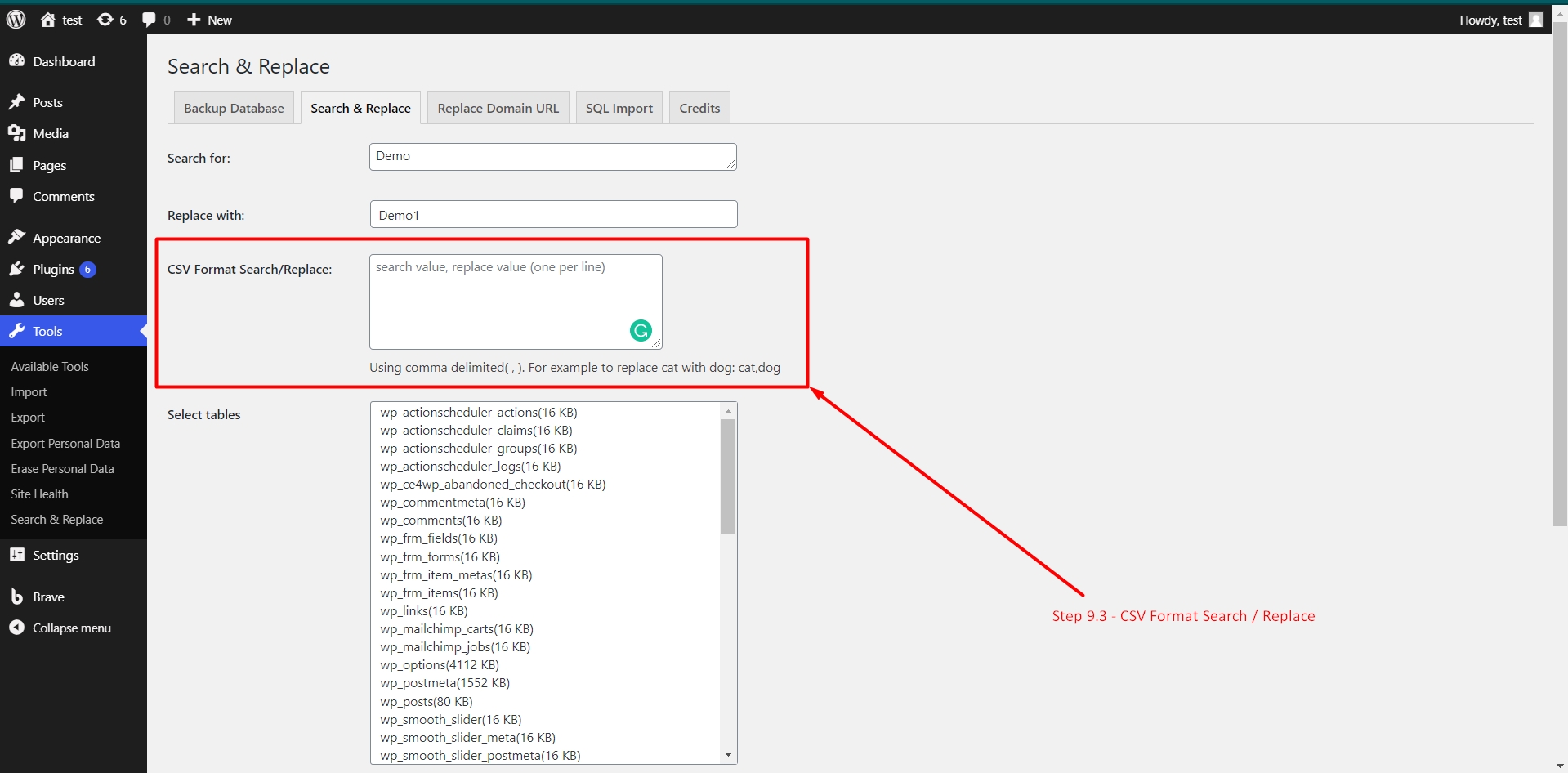
Task: Click the CSV Format Search/Replace textarea
Action: (x=516, y=302)
